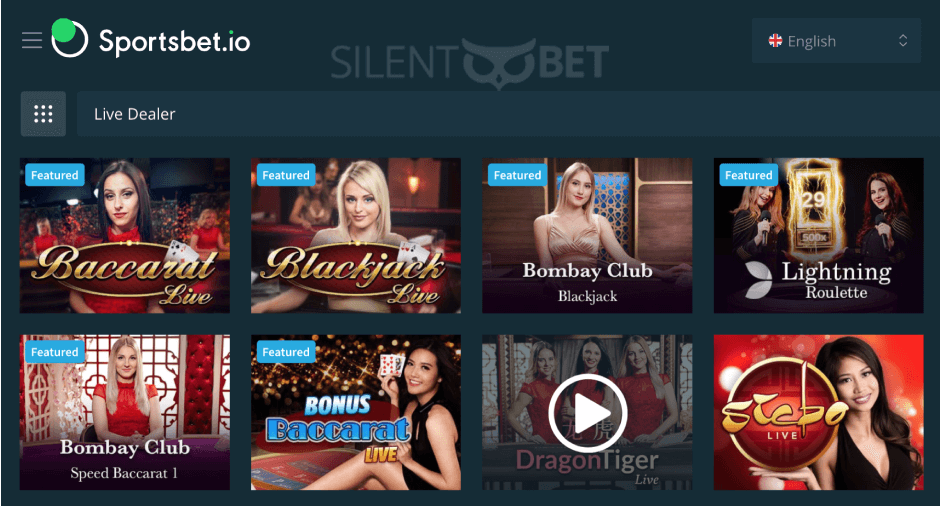Open Bonus Baccarat Live game

click(356, 412)
